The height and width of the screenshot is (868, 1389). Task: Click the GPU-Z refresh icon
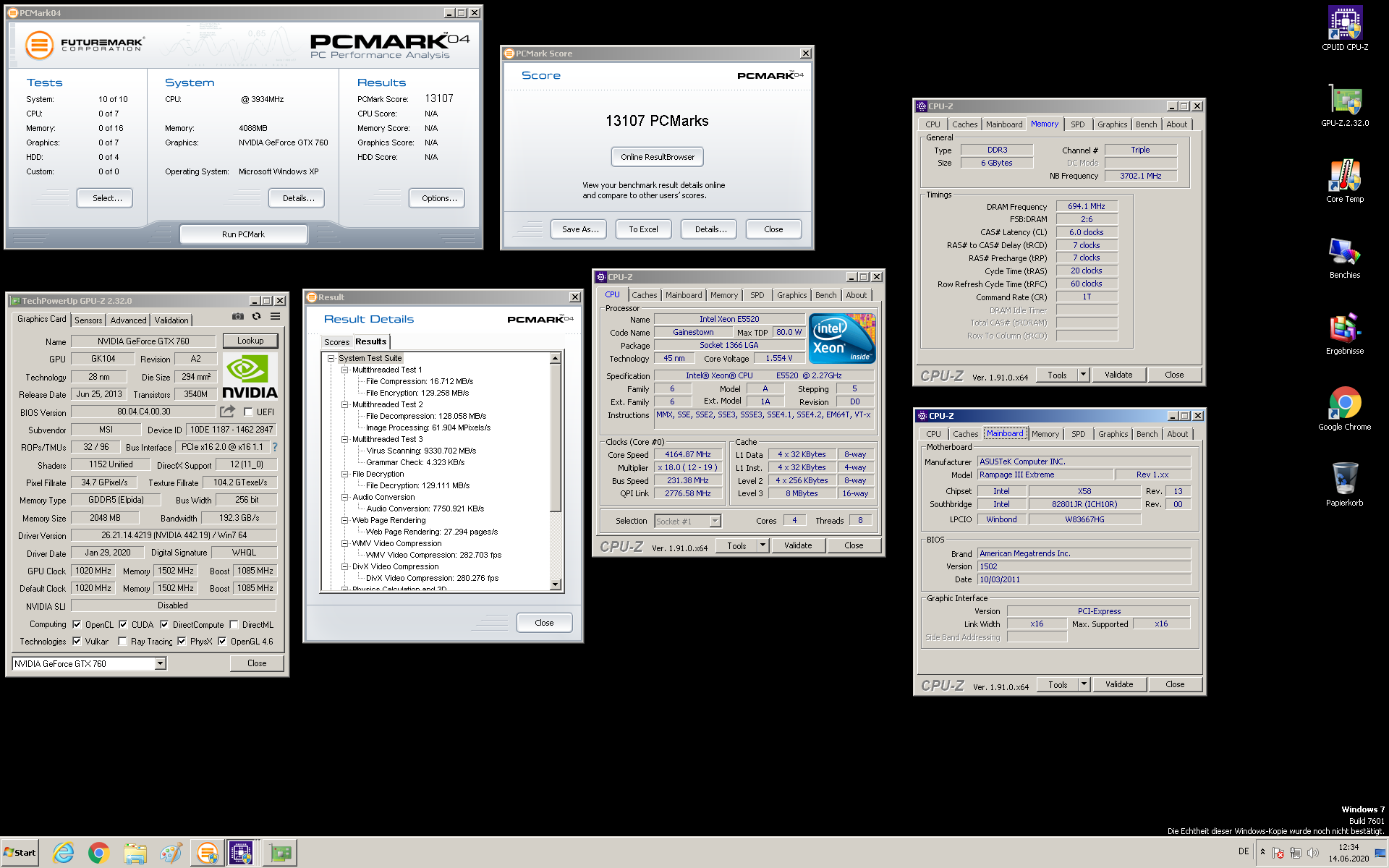point(256,316)
